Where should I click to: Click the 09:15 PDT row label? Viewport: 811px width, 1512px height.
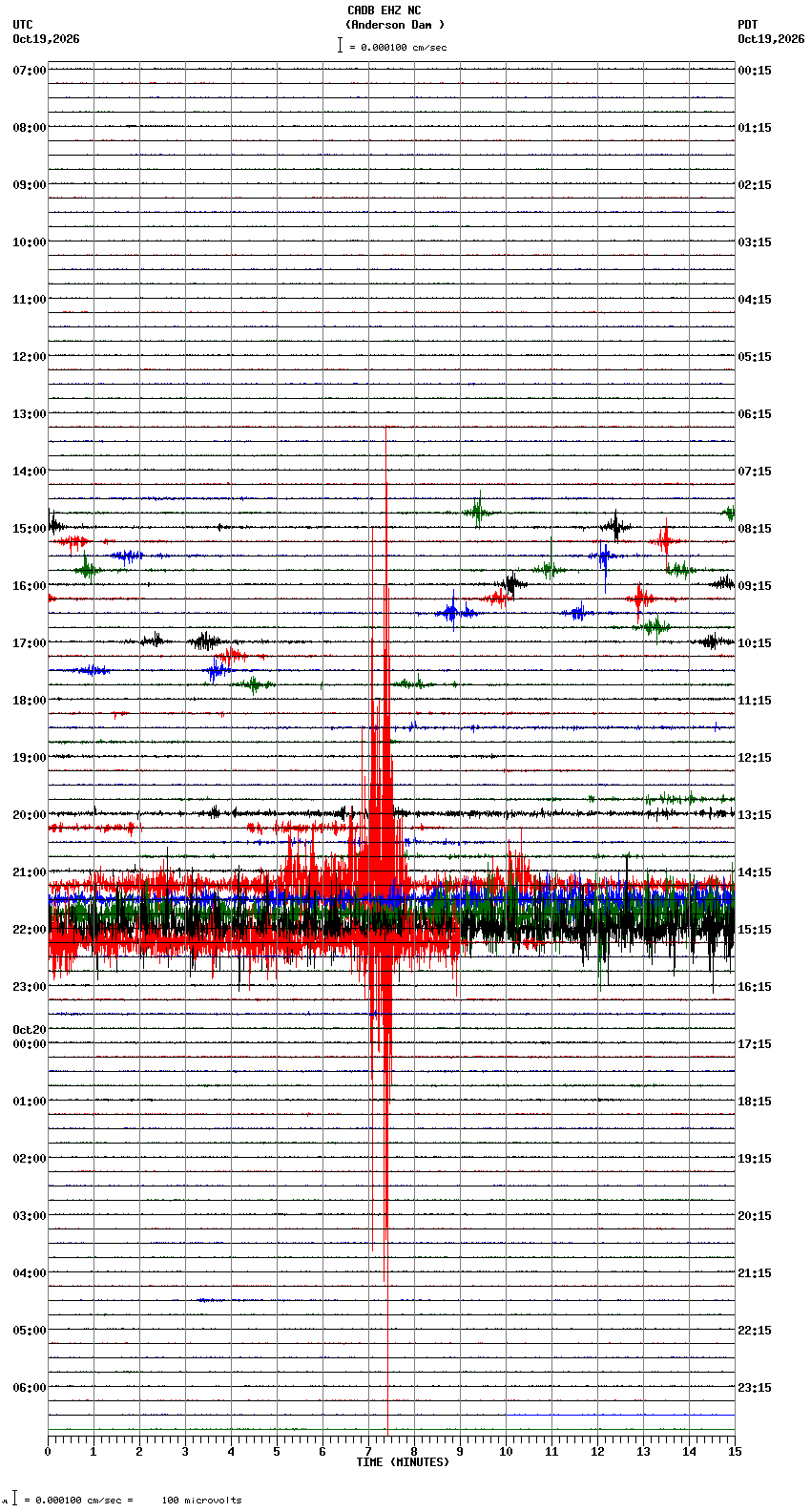tap(755, 586)
